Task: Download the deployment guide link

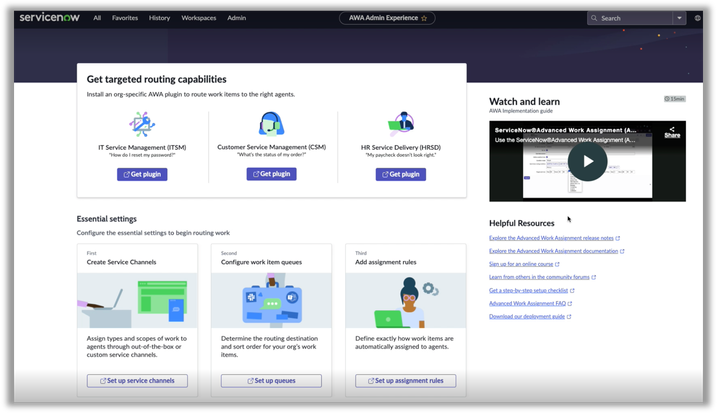Action: 527,316
